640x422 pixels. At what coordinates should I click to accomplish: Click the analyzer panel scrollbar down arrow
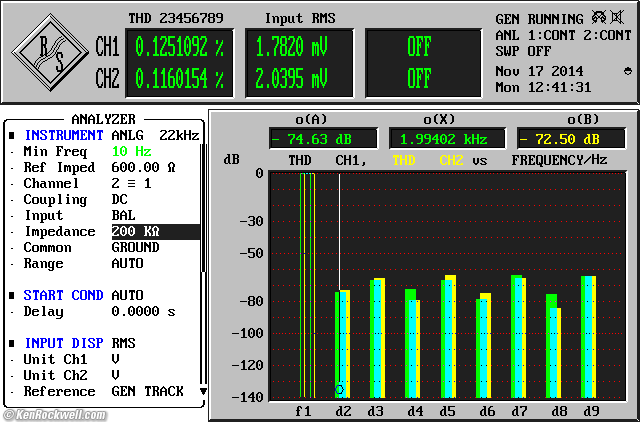point(203,391)
